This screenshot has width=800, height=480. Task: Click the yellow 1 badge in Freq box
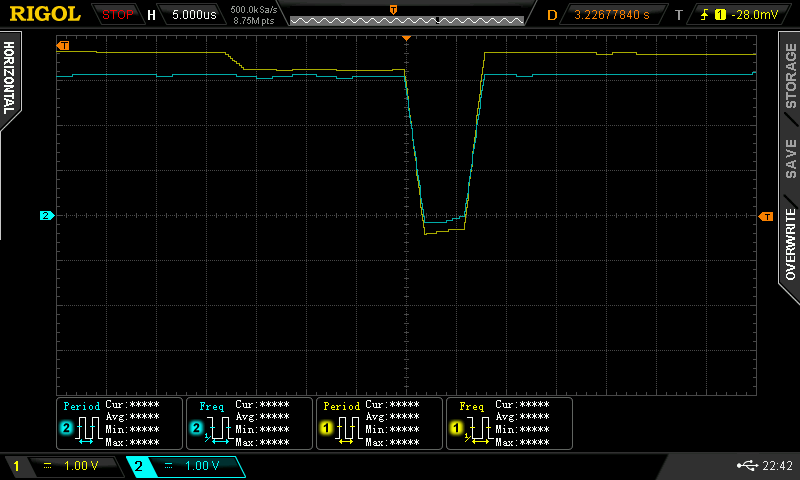456,428
